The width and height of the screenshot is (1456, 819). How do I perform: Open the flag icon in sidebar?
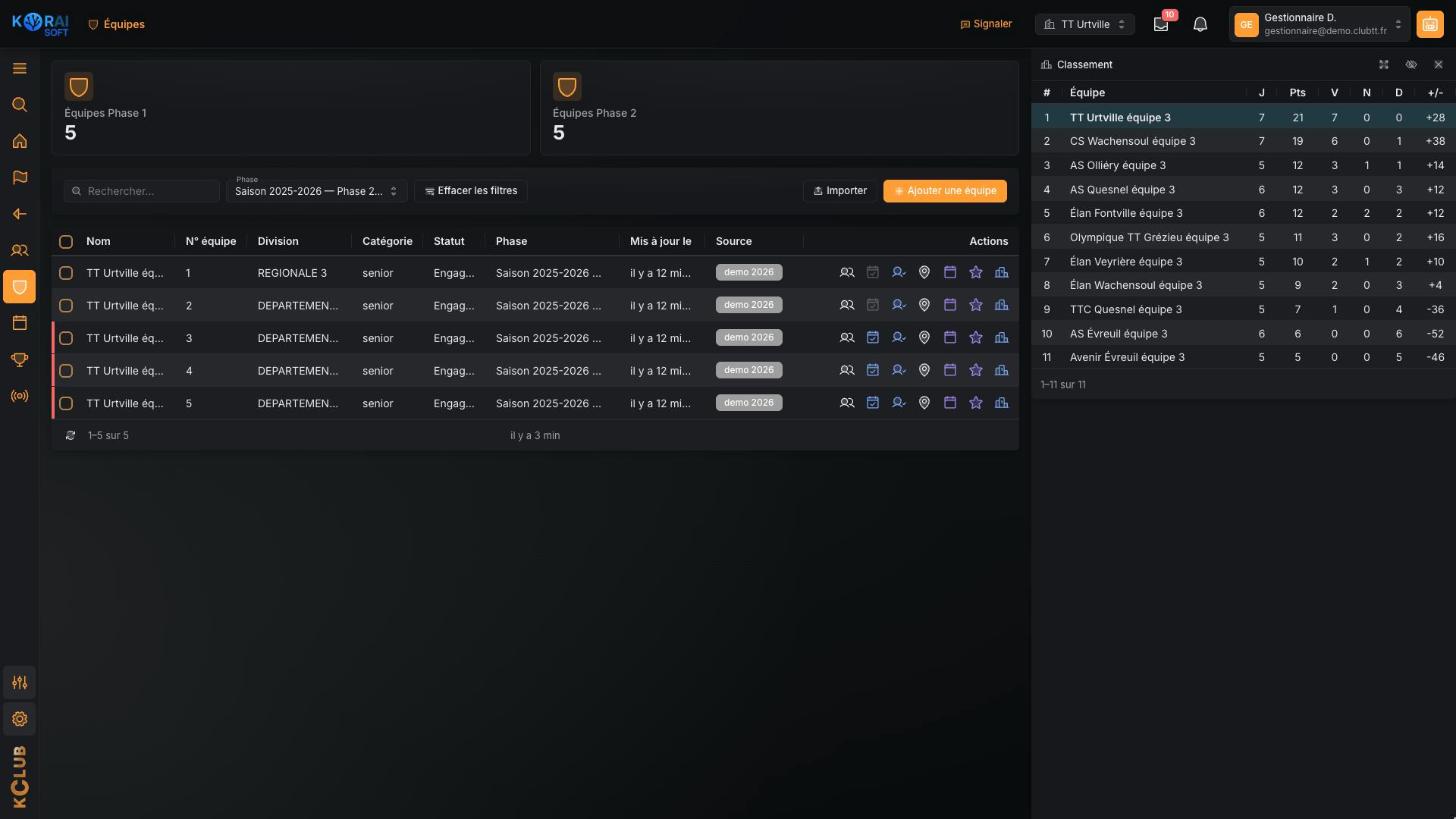[x=19, y=178]
